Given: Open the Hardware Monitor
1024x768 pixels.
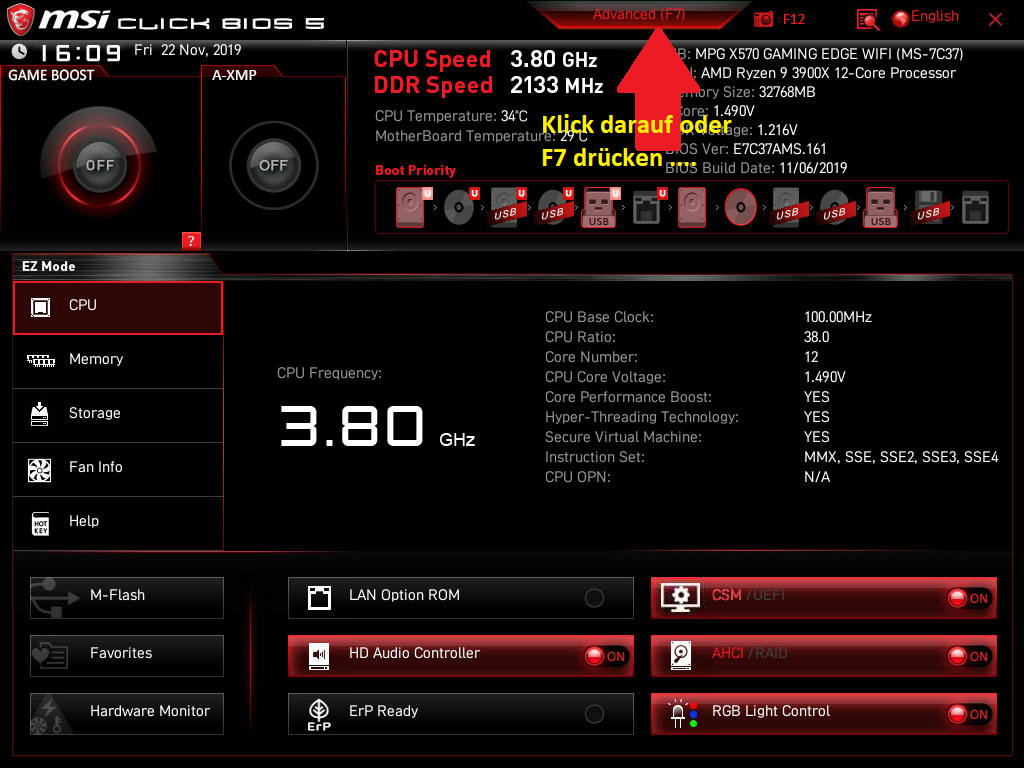Looking at the screenshot, I should point(127,714).
